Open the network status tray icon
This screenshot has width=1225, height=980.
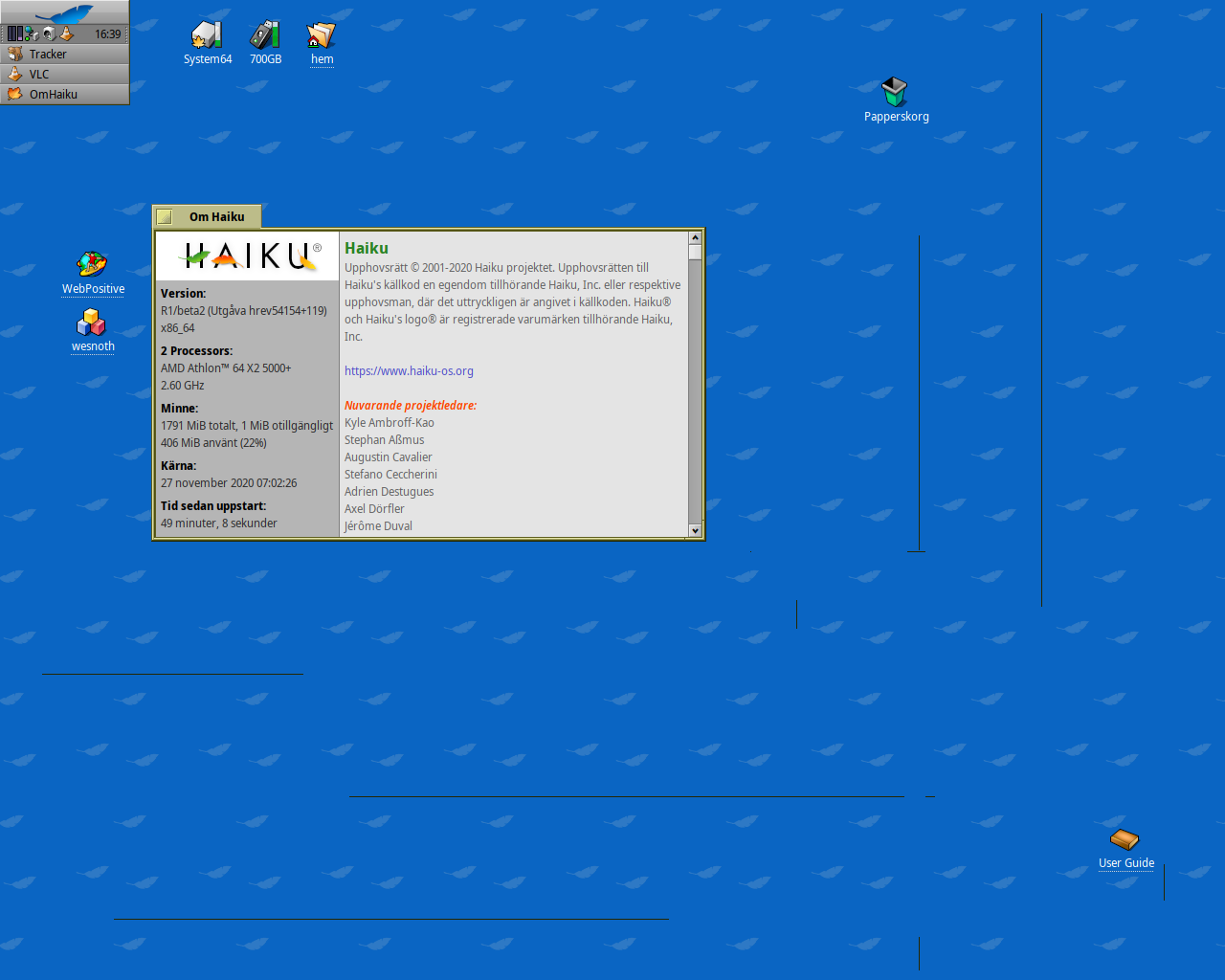click(x=32, y=33)
